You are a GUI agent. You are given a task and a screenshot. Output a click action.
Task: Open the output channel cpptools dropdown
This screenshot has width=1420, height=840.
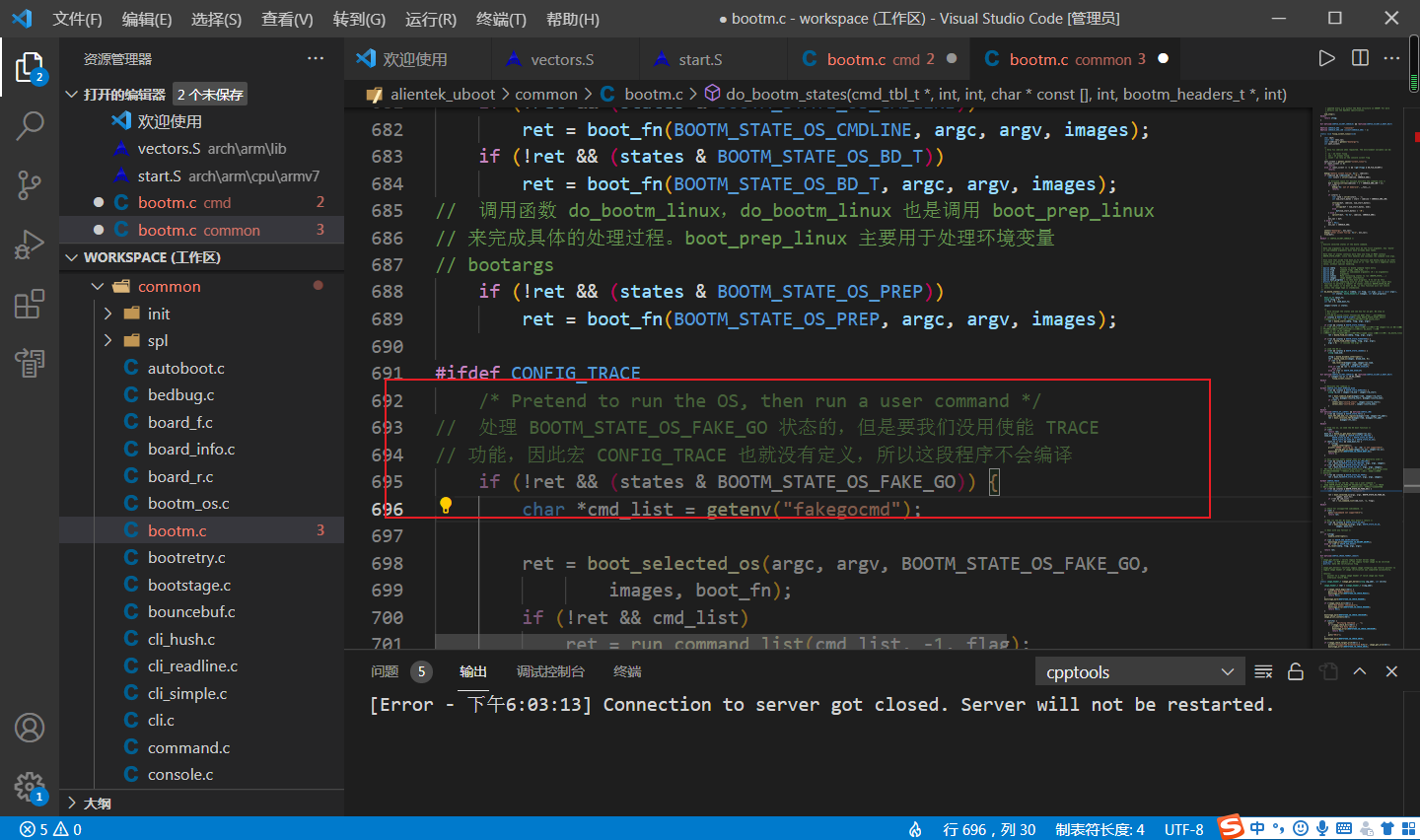[1139, 671]
